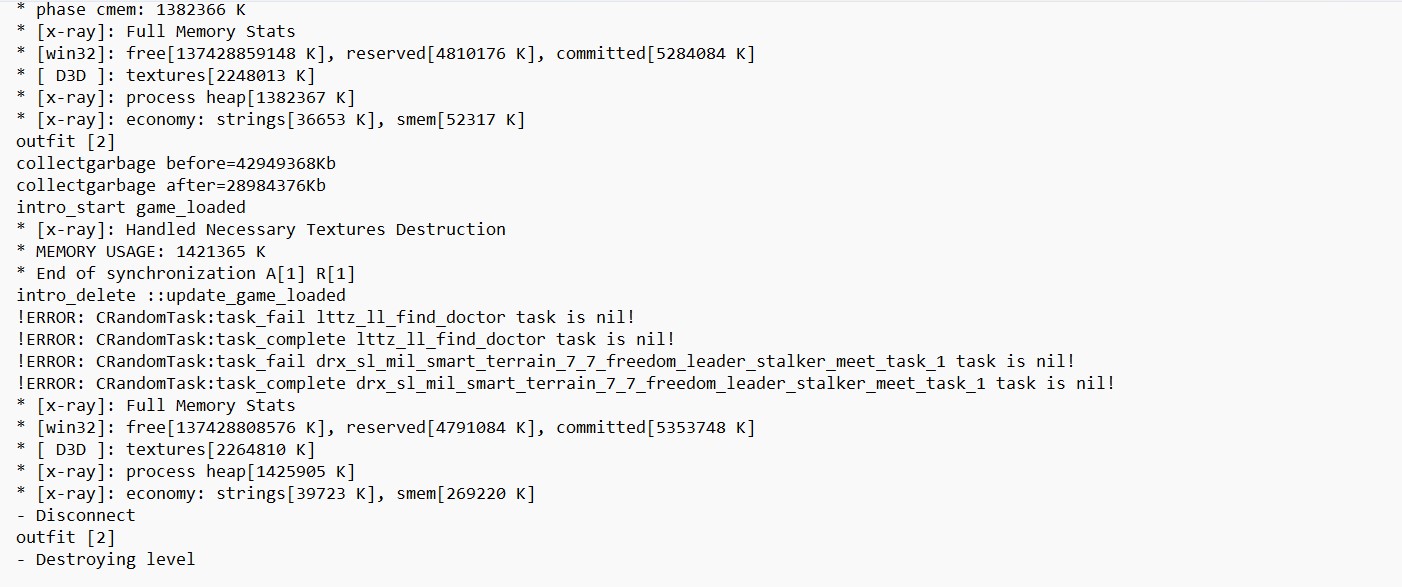This screenshot has width=1402, height=587.
Task: Click the process heap[1382367 K] line
Action: [x=186, y=98]
